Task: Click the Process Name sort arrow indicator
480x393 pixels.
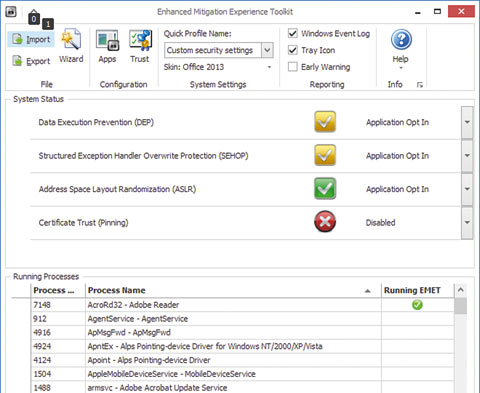Action: tap(368, 291)
